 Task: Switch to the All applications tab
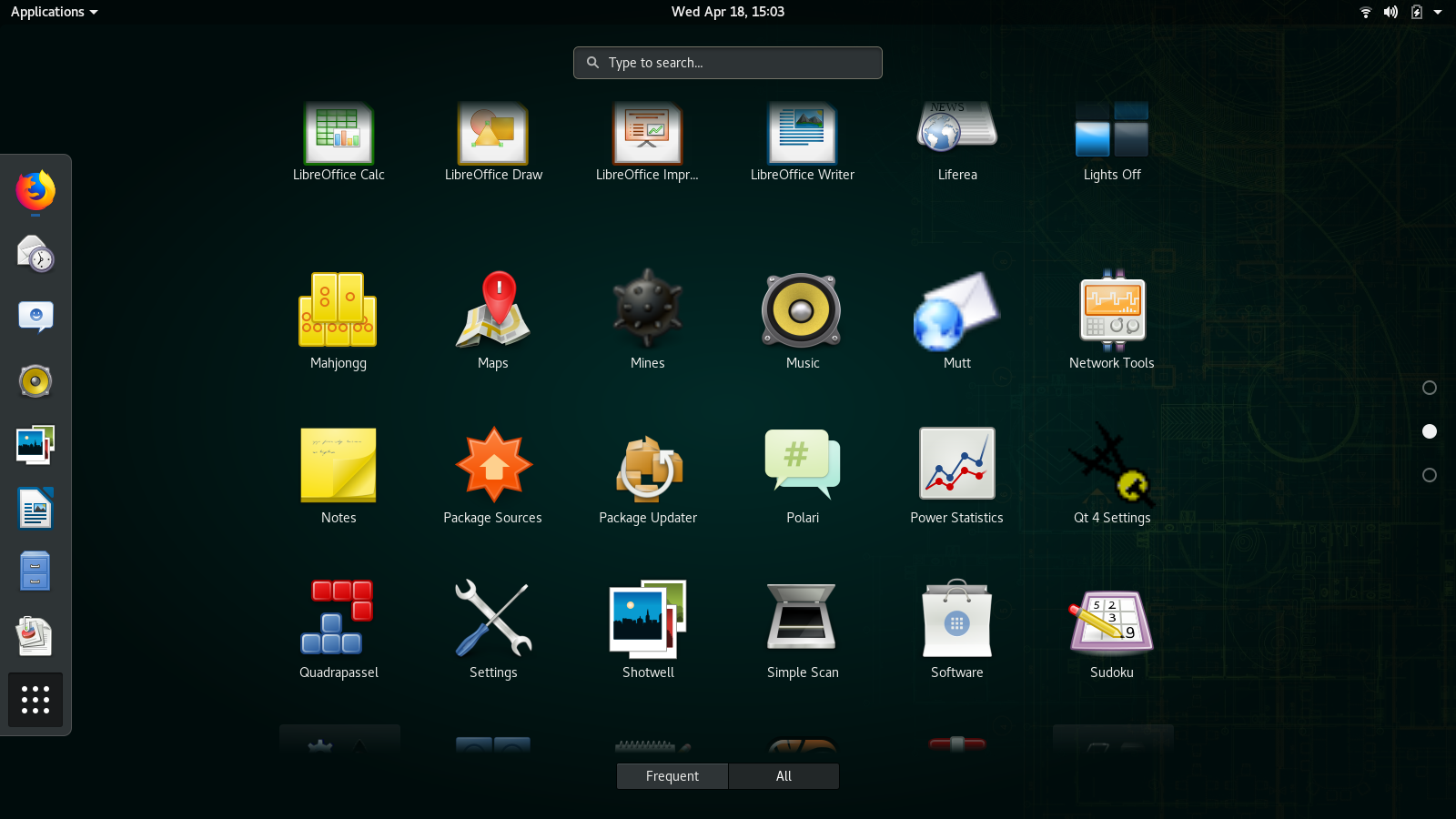pyautogui.click(x=784, y=776)
